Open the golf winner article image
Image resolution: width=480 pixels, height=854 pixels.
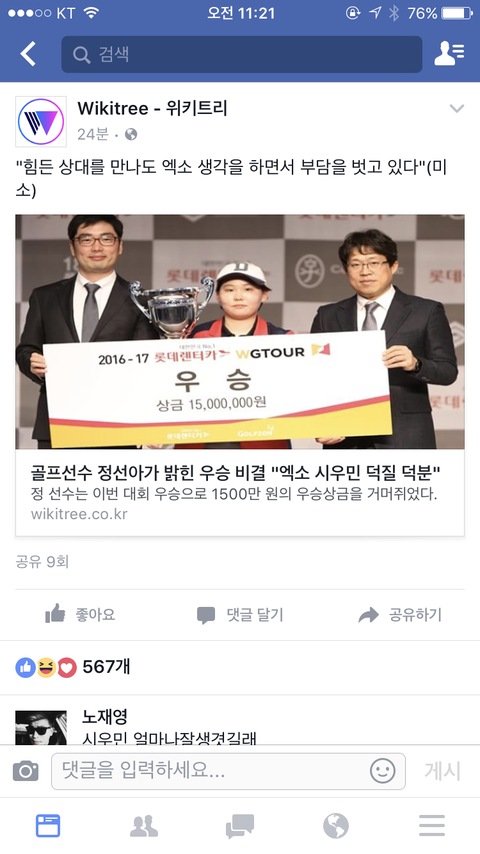[240, 332]
